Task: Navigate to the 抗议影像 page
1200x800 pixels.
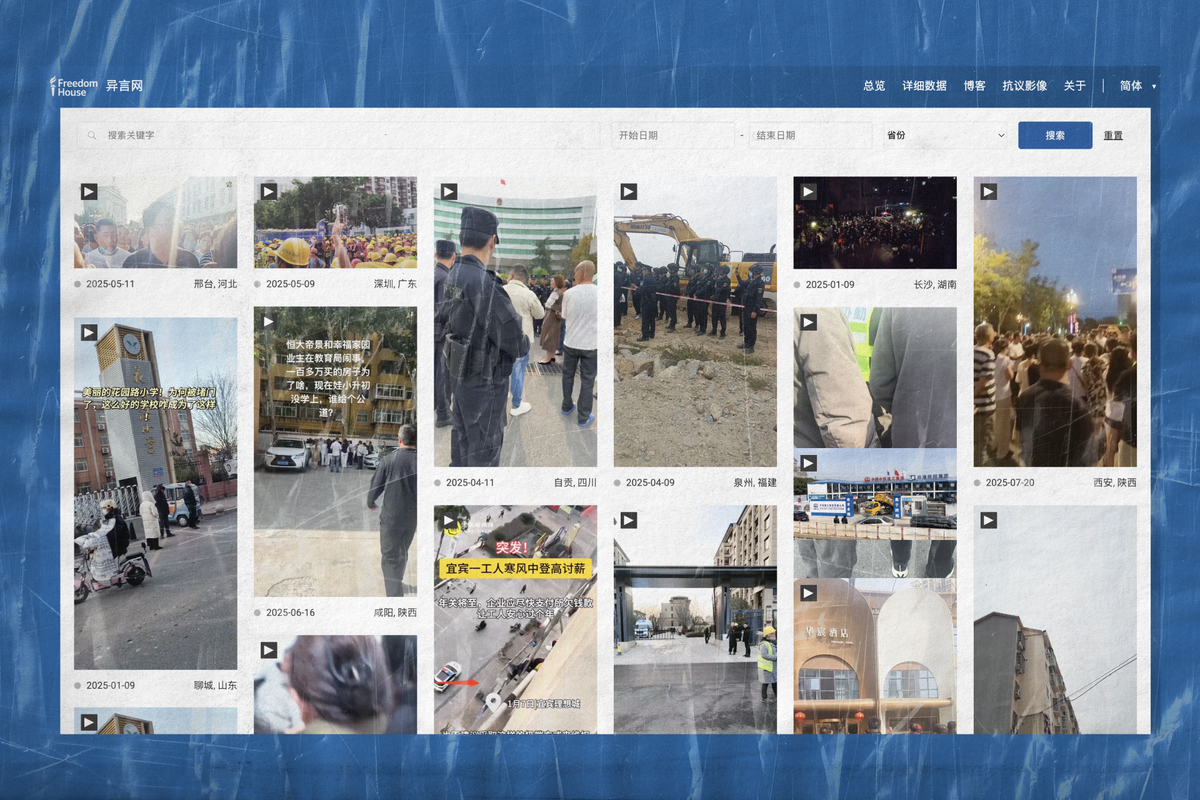Action: coord(1024,86)
